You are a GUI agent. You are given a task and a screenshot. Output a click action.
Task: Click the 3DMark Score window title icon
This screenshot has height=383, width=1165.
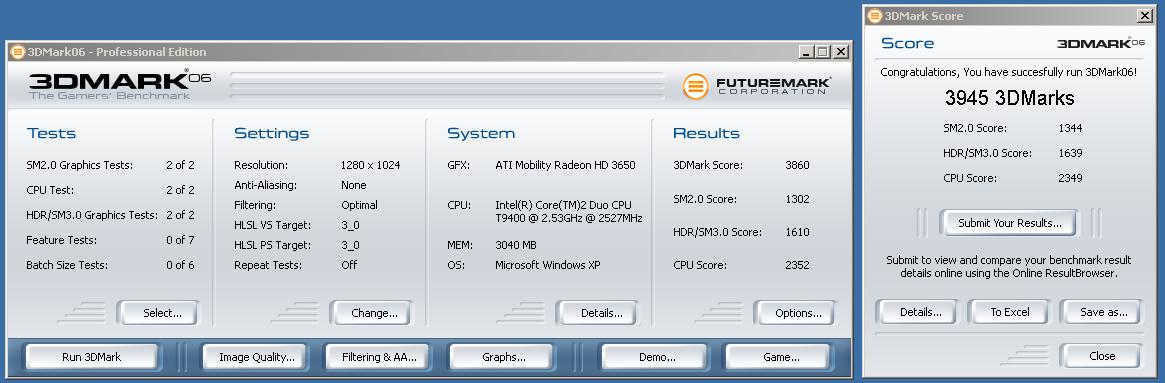(x=874, y=16)
